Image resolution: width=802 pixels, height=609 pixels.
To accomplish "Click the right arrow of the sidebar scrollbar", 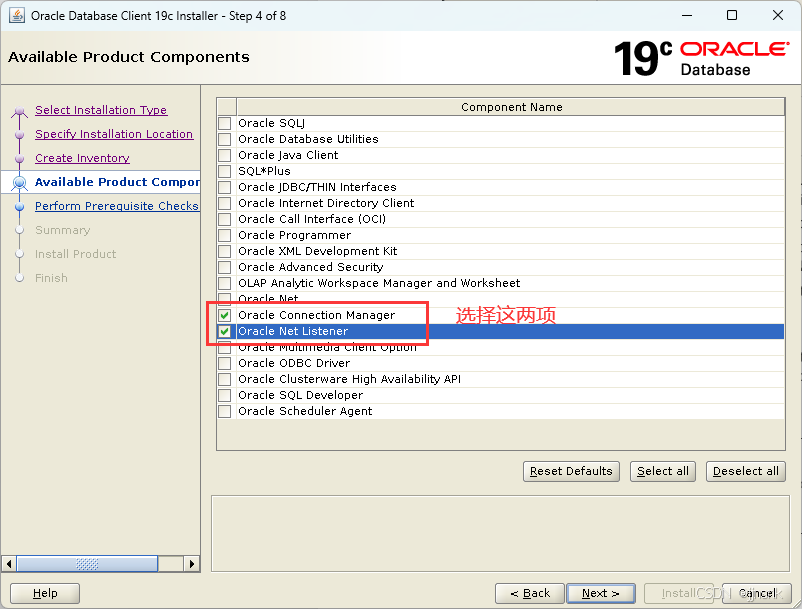I will tap(191, 564).
